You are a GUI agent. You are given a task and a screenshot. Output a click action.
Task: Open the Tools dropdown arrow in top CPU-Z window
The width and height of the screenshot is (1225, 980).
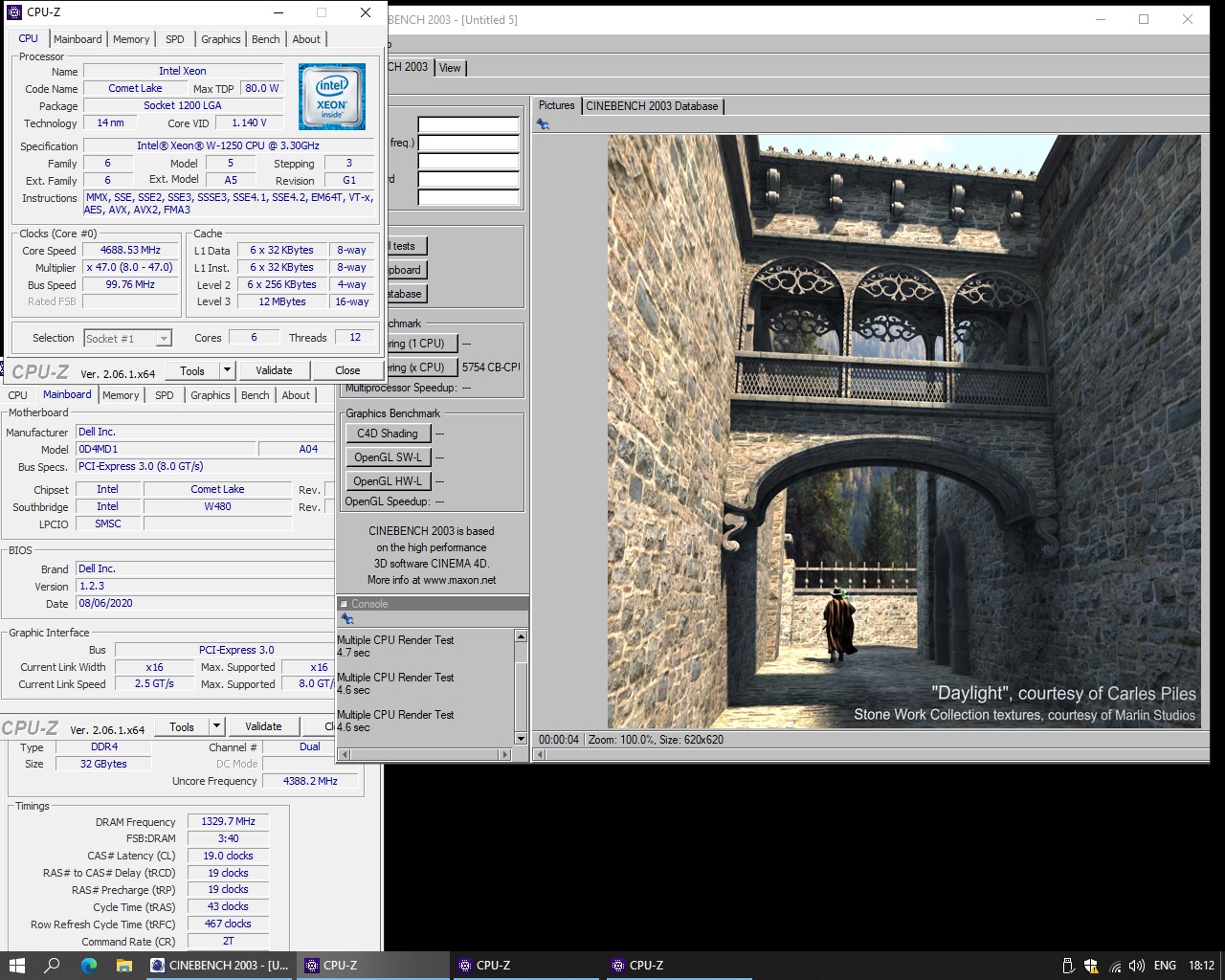[227, 370]
